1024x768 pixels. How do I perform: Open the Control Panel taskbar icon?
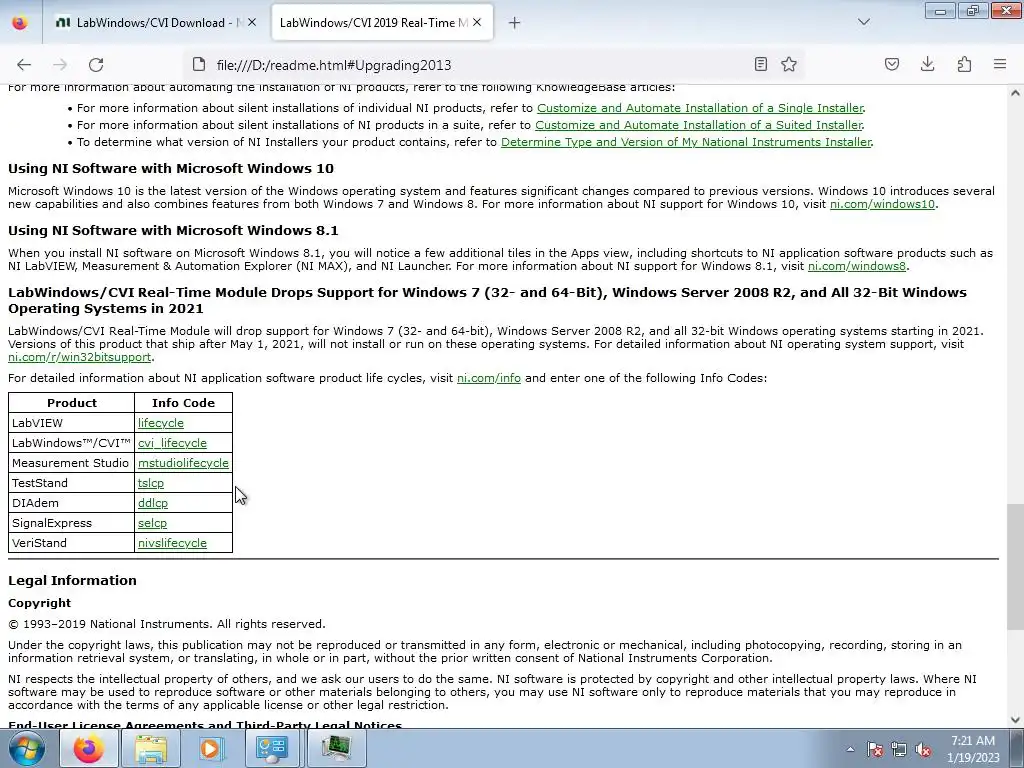pyautogui.click(x=272, y=748)
